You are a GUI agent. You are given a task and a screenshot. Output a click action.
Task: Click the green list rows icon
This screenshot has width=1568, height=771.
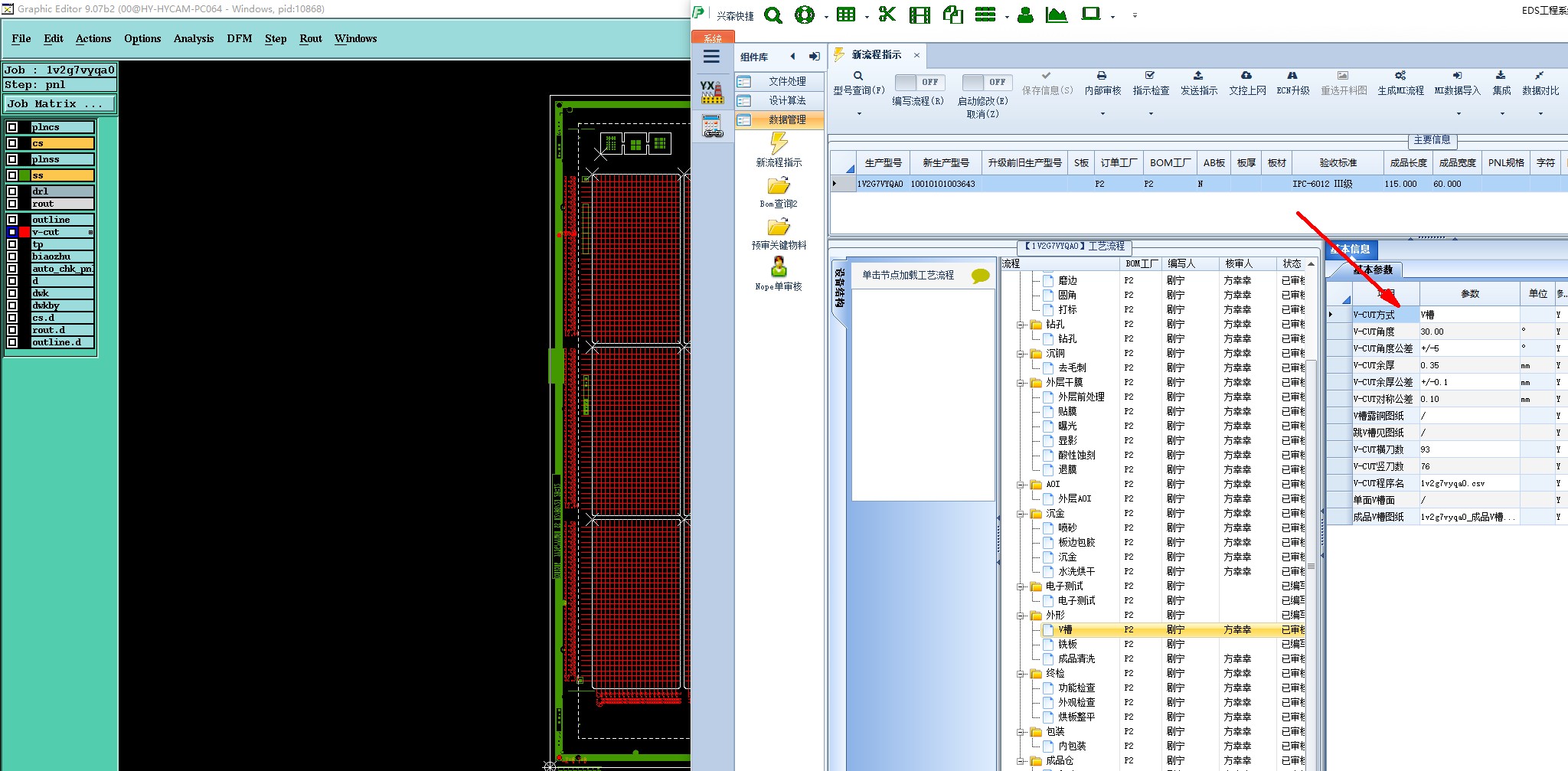point(985,15)
